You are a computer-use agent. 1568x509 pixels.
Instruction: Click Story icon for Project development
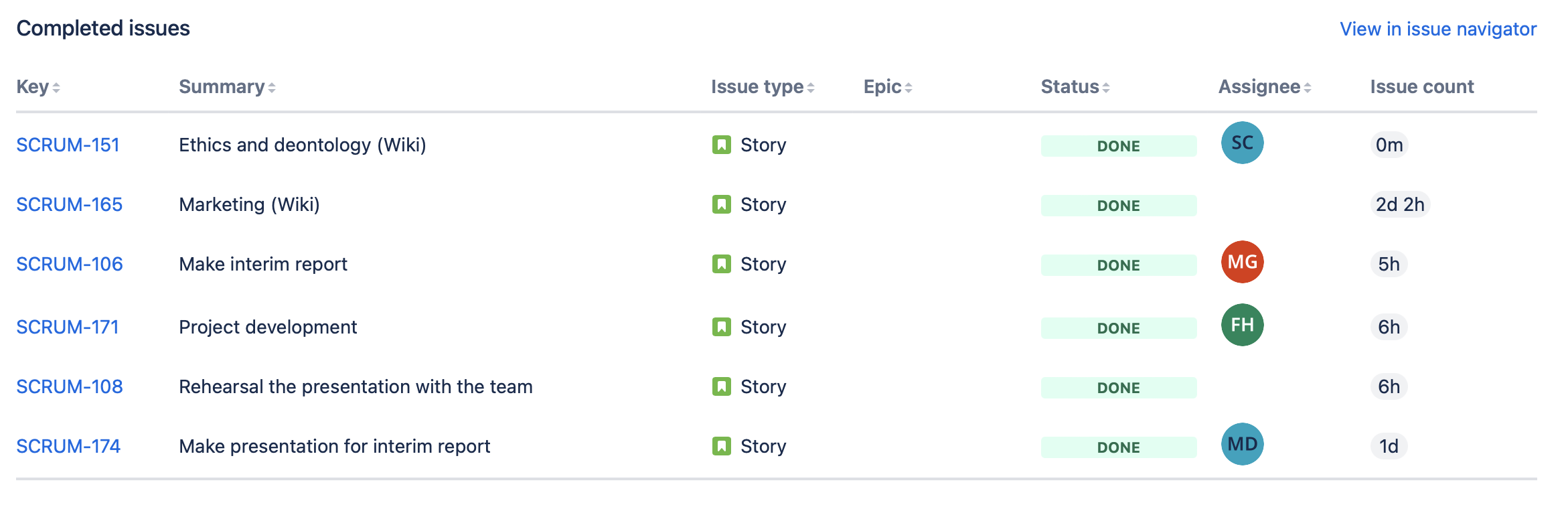click(721, 327)
